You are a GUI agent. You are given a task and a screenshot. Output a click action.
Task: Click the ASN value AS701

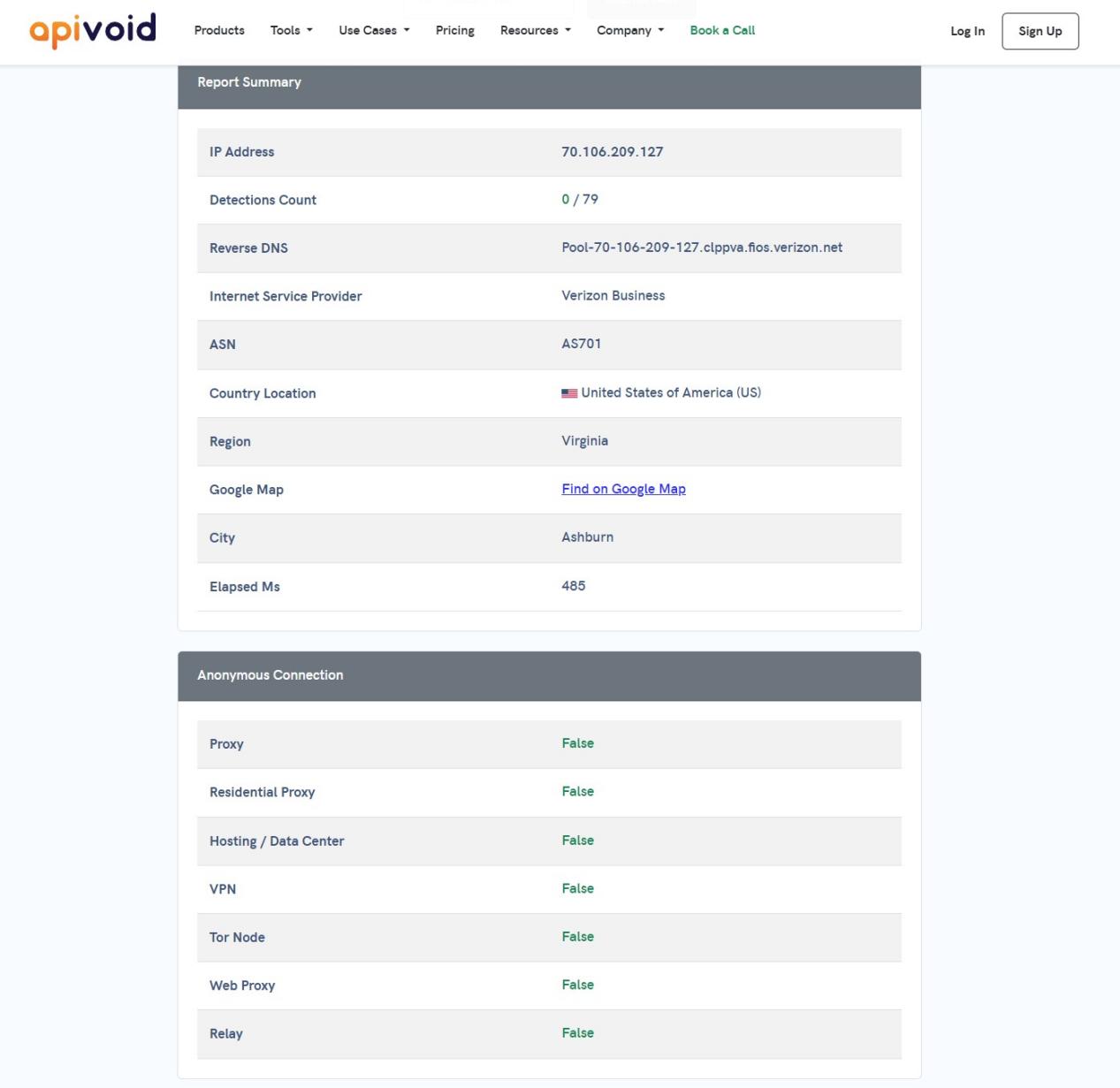point(582,344)
